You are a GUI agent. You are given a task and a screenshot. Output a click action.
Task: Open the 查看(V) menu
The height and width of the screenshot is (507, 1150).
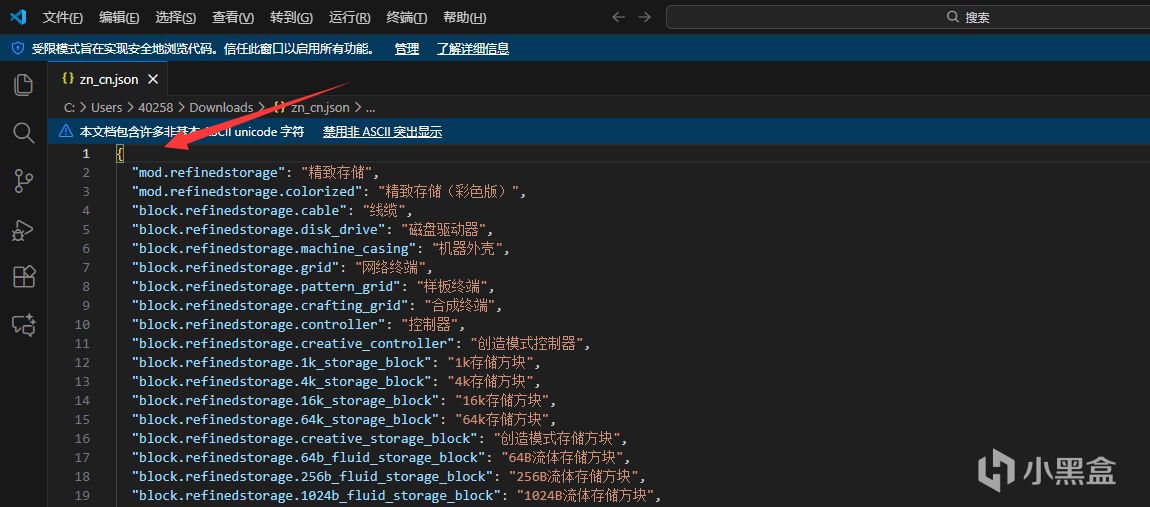click(232, 18)
